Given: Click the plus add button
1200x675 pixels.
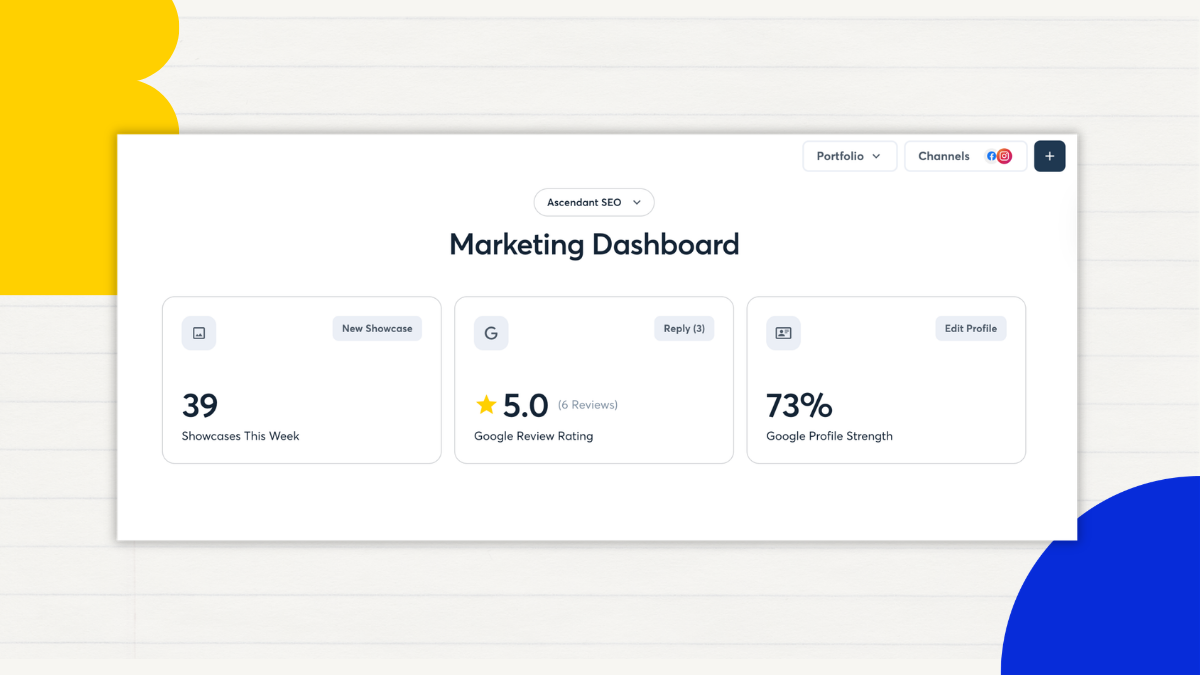Looking at the screenshot, I should tap(1049, 156).
